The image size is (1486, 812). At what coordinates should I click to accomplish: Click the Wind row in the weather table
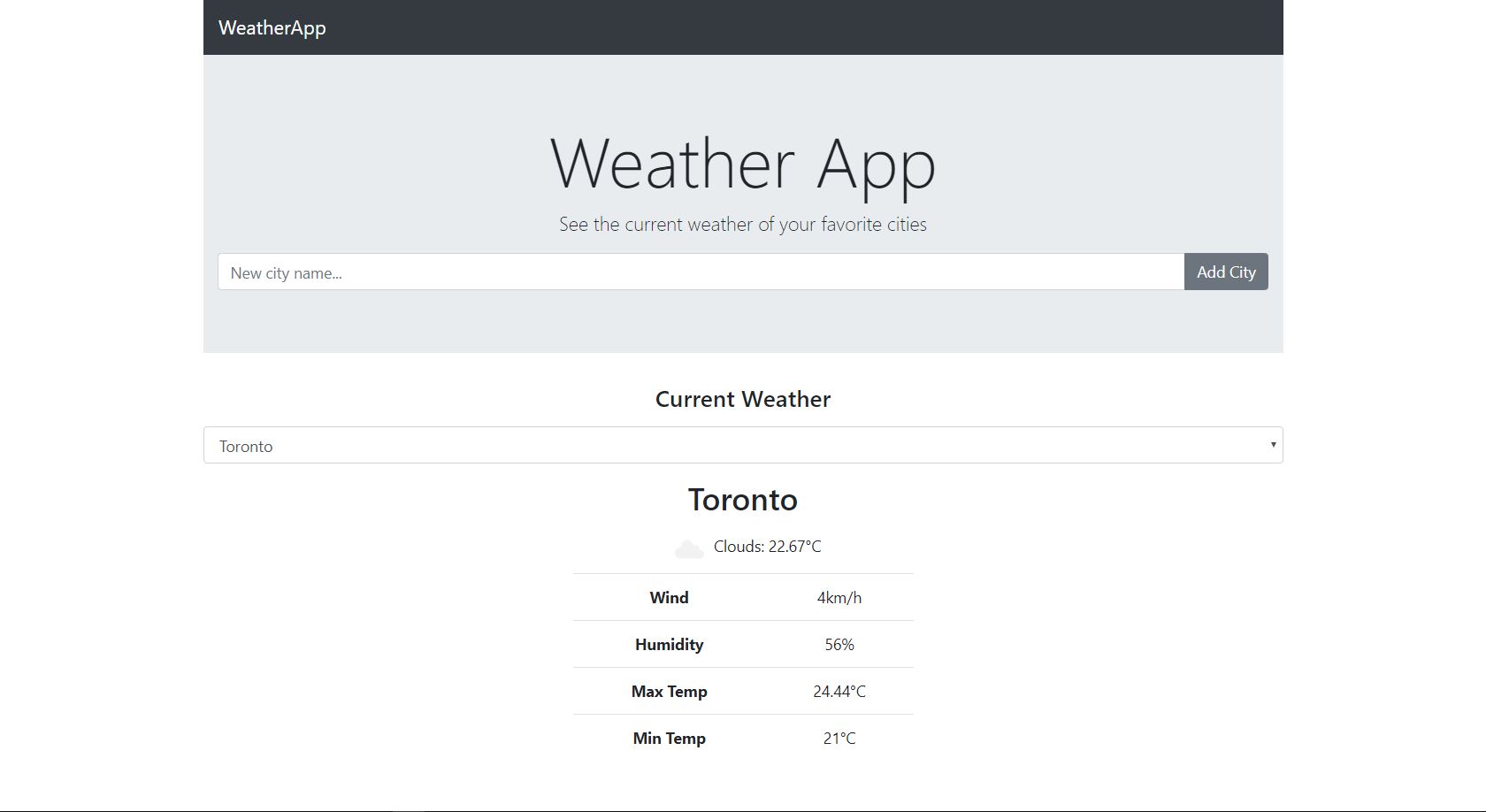pyautogui.click(x=743, y=597)
